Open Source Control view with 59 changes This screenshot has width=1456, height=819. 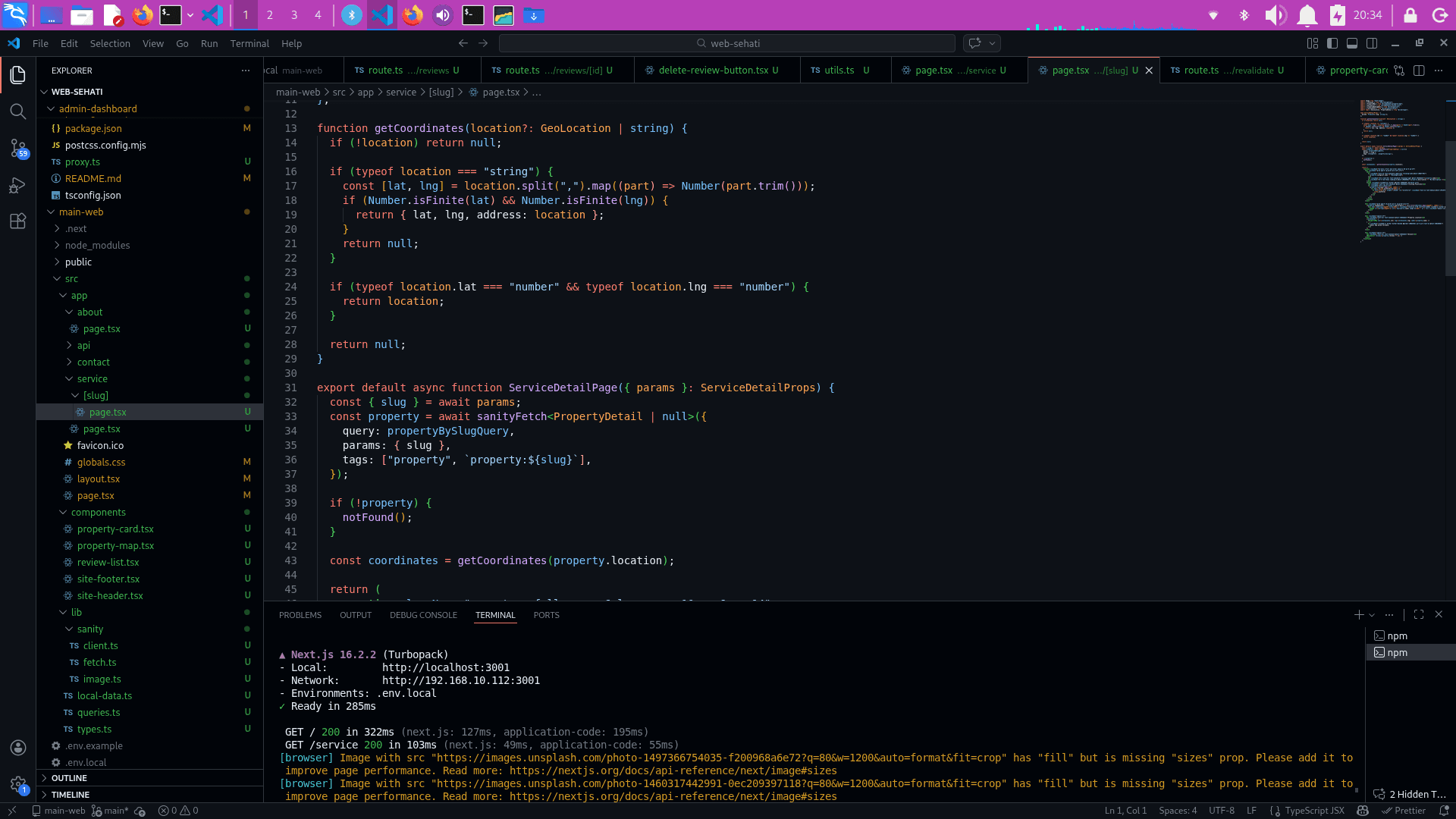click(18, 149)
